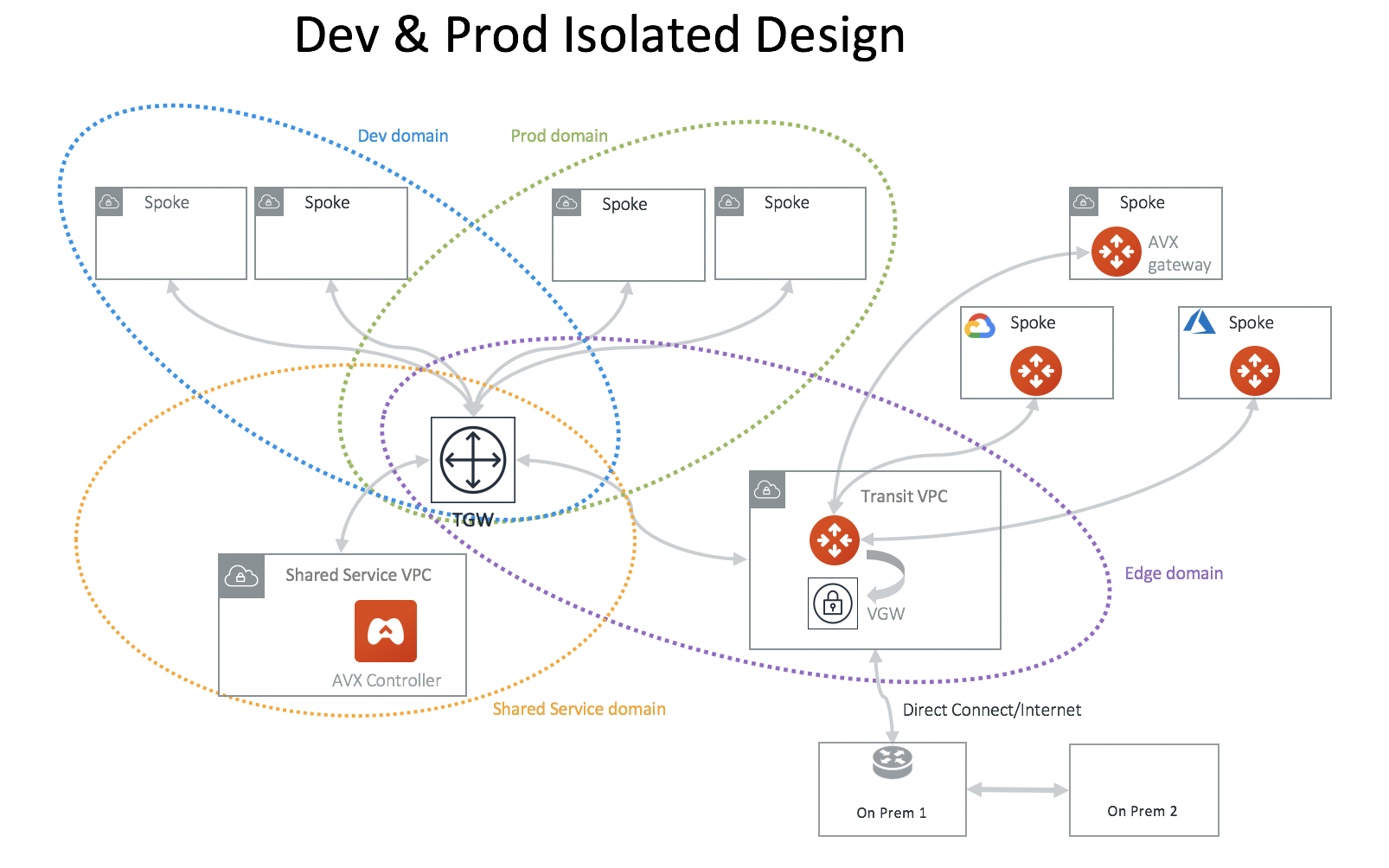Click the Prod domain label

559,136
